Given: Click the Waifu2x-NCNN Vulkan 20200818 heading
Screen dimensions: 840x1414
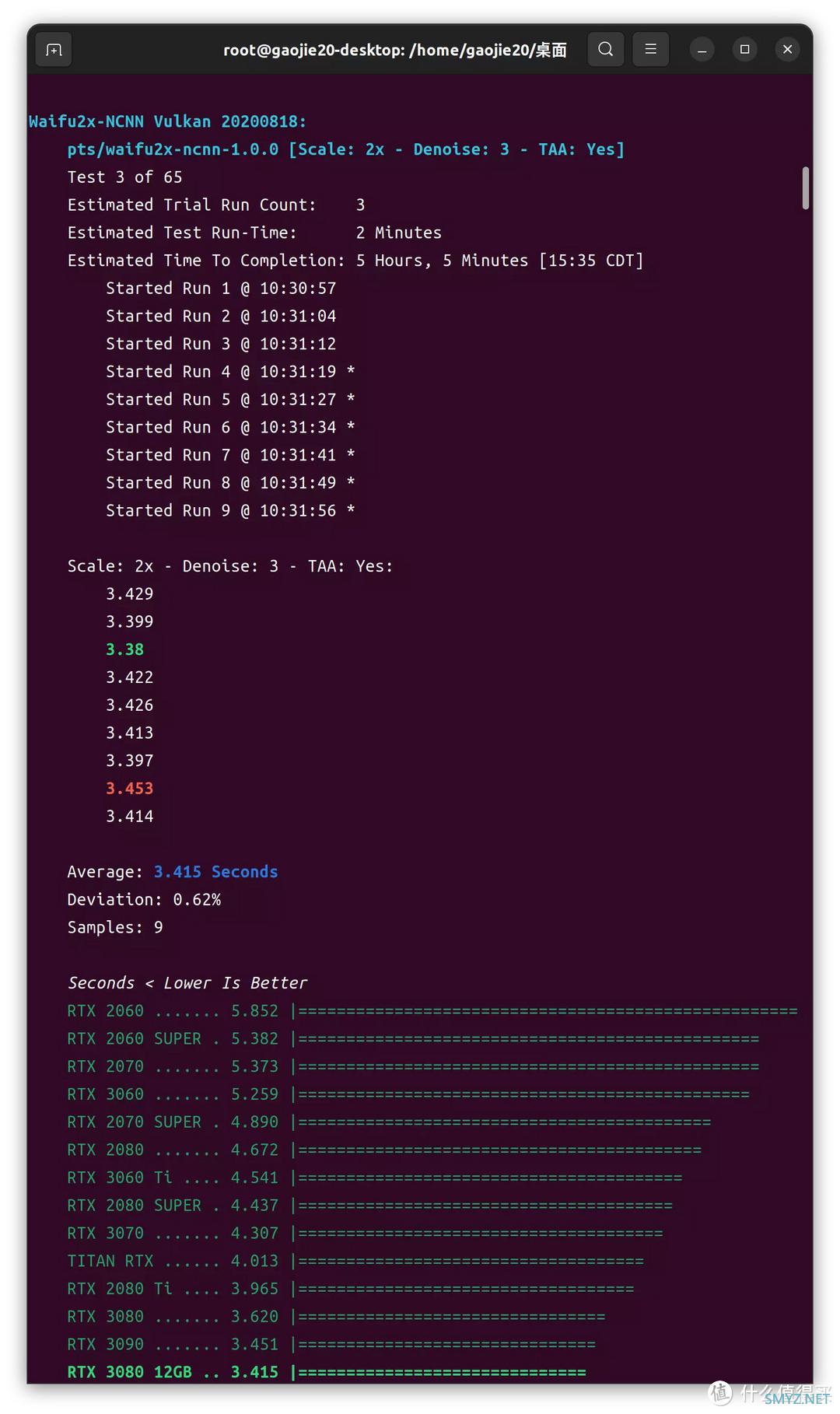Looking at the screenshot, I should click(167, 121).
